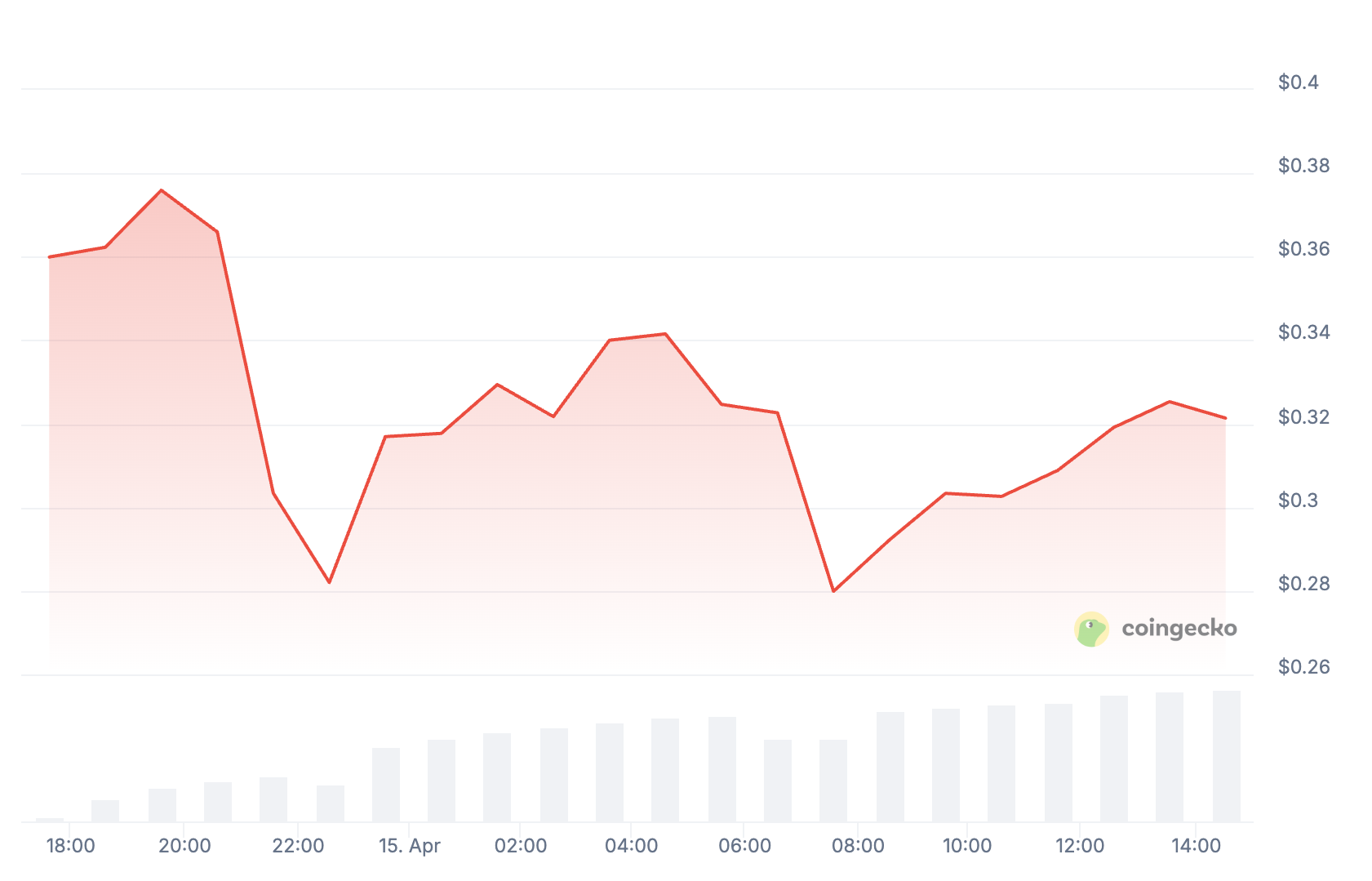Click the $0.4 price axis label
The width and height of the screenshot is (1372, 881).
click(x=1299, y=82)
